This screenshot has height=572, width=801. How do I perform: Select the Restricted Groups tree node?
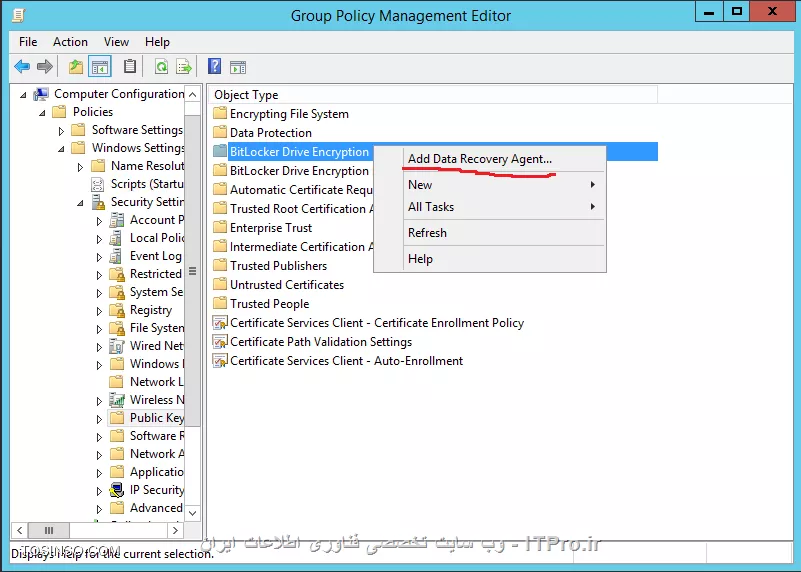coord(156,274)
